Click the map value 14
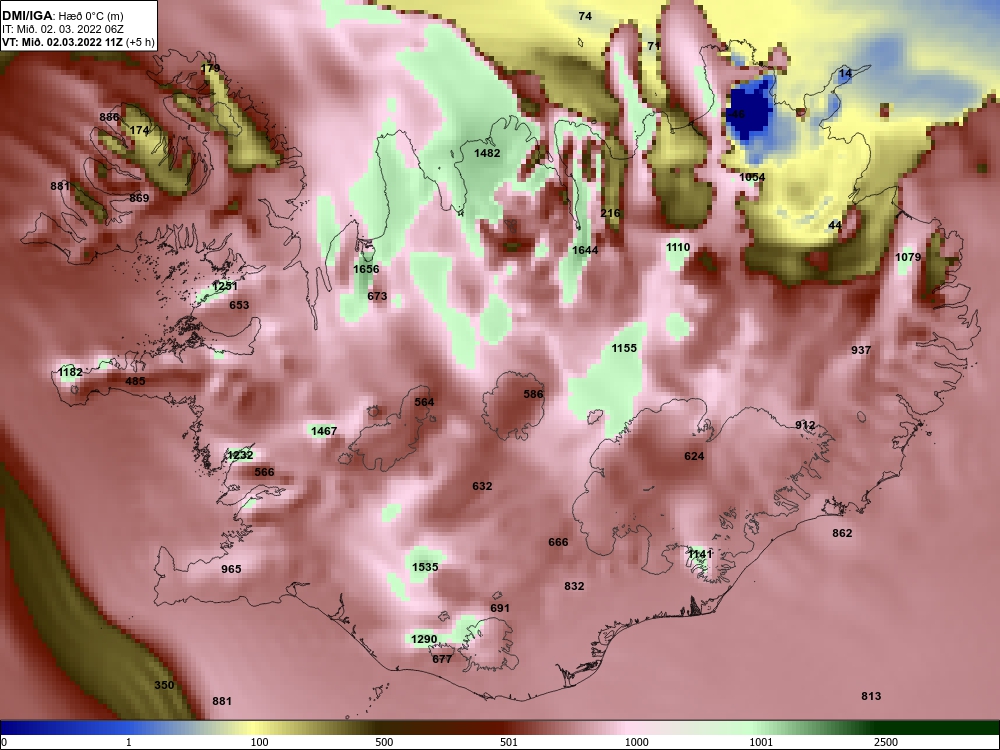 [845, 73]
